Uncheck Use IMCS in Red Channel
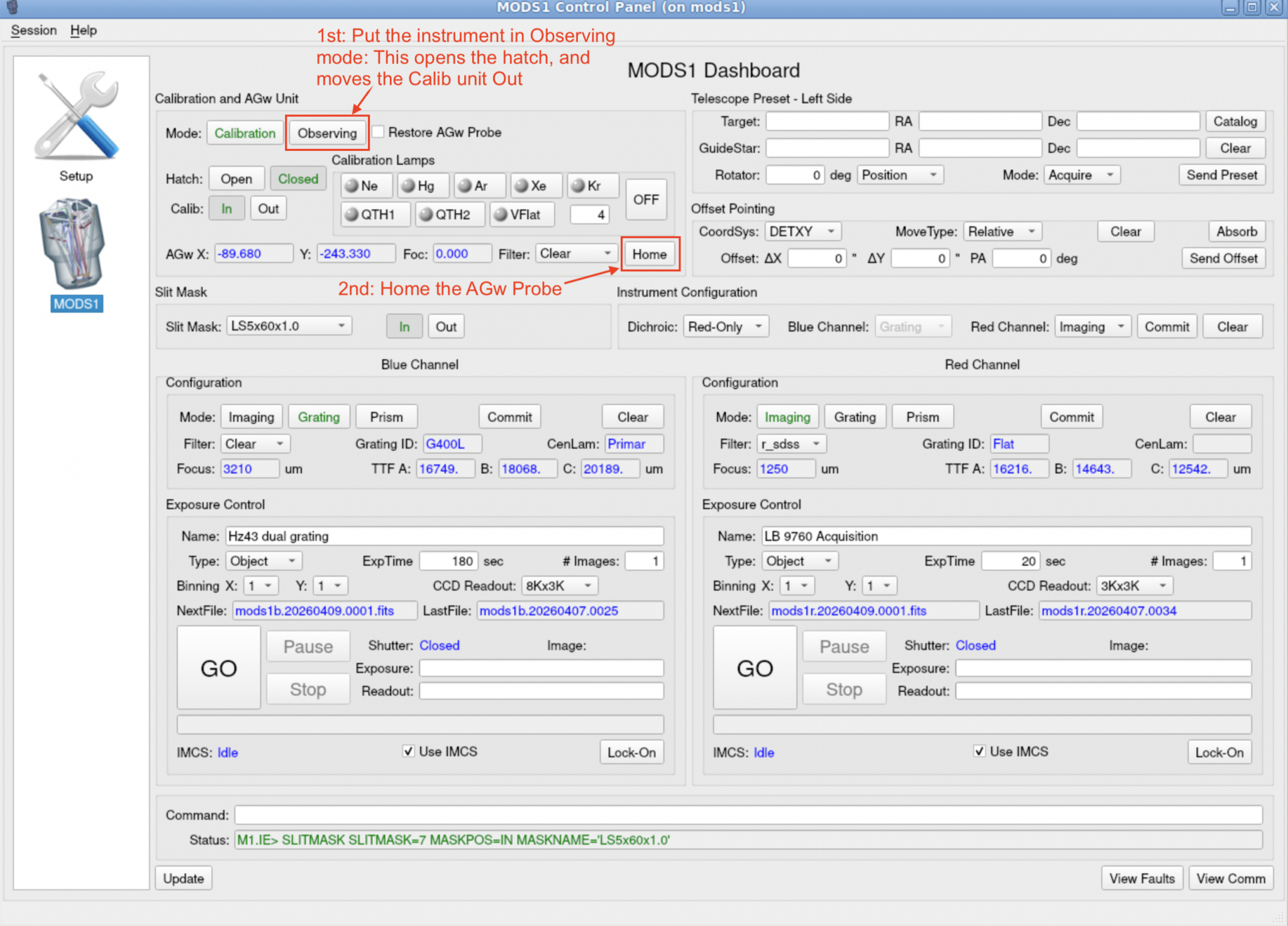 [x=979, y=751]
